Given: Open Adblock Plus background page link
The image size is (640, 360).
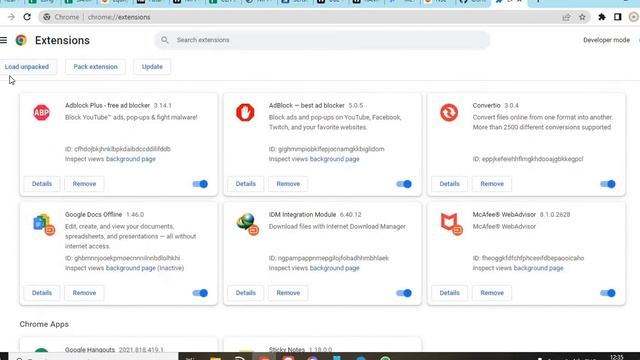Looking at the screenshot, I should pyautogui.click(x=131, y=159).
